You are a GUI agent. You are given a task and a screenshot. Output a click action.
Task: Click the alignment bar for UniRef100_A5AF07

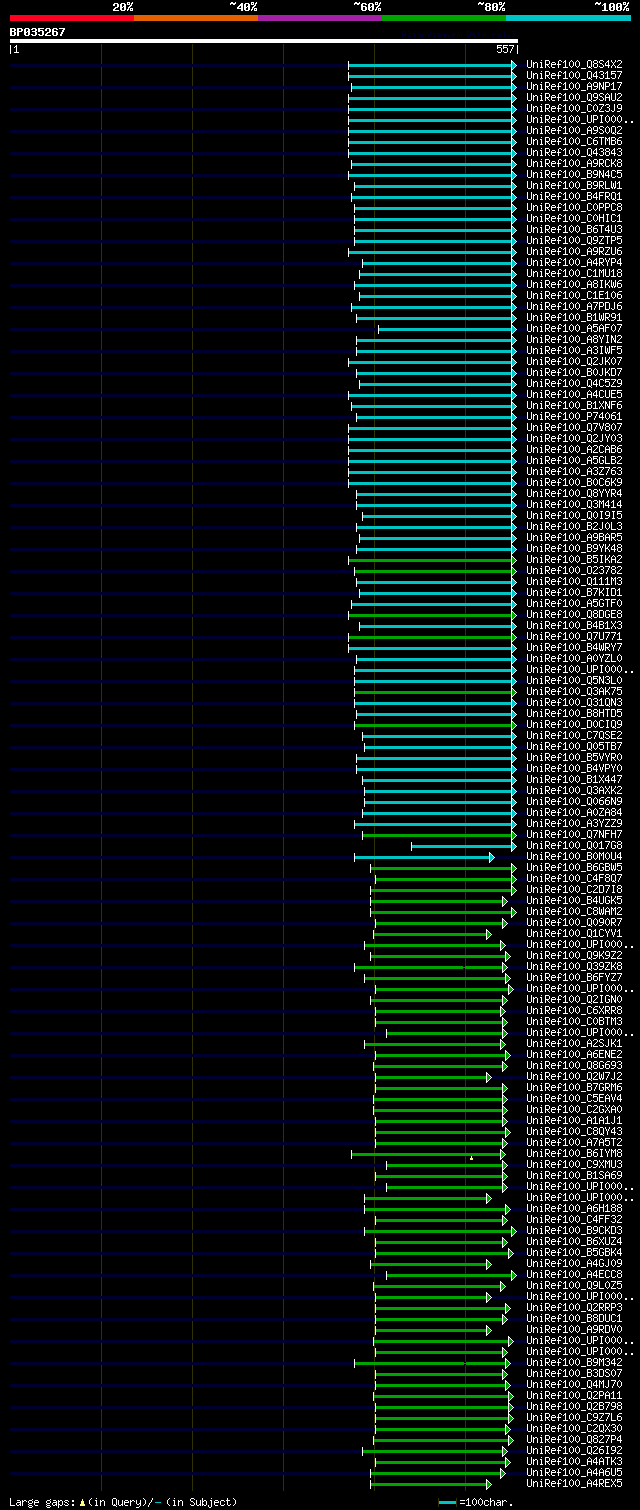[x=447, y=328]
